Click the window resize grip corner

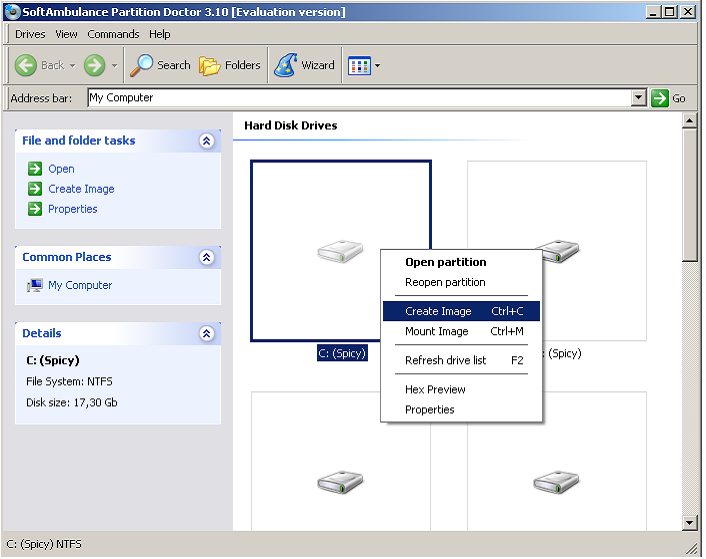tap(691, 548)
